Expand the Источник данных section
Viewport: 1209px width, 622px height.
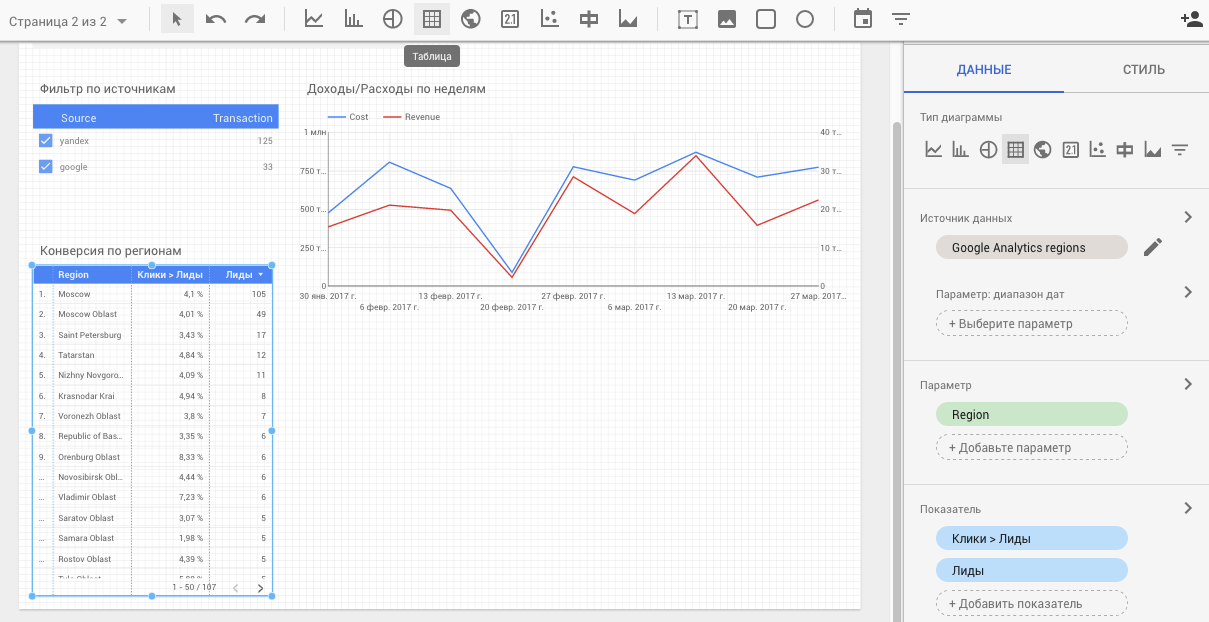click(1188, 217)
